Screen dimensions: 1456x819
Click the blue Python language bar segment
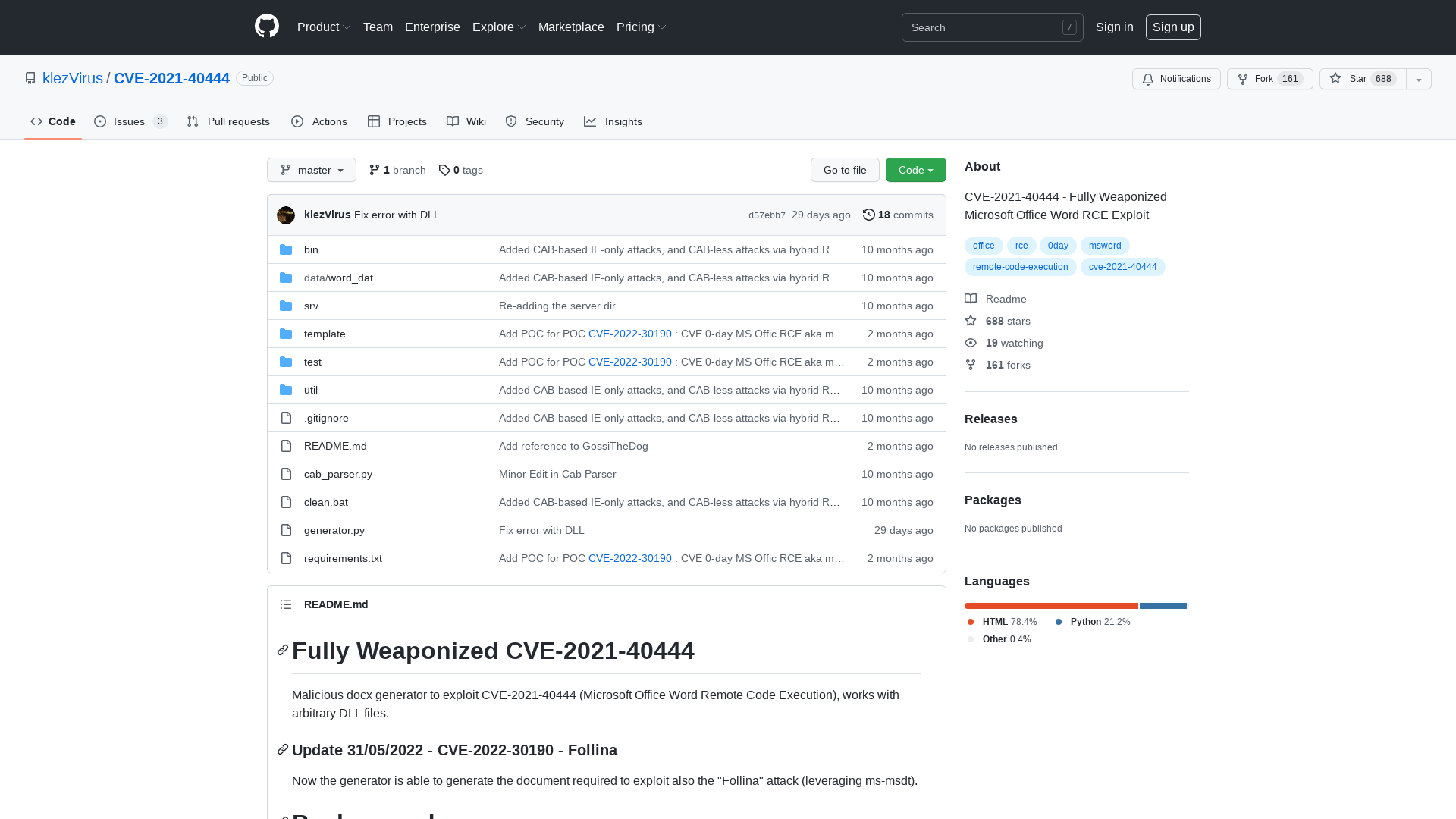click(x=1163, y=606)
